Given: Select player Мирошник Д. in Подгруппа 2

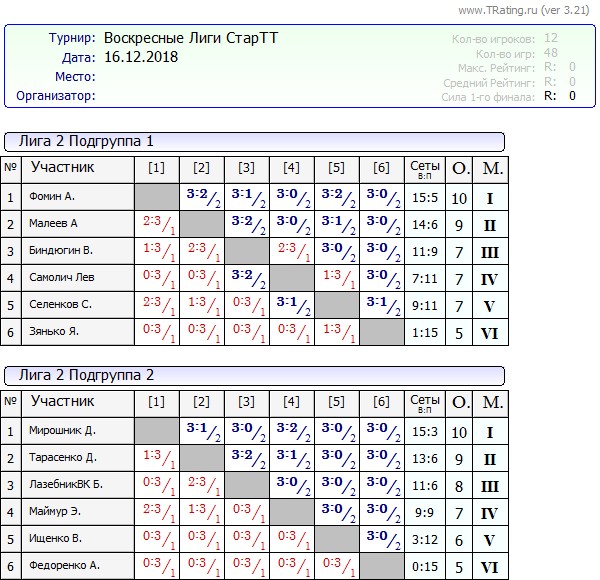Looking at the screenshot, I should pos(63,431).
